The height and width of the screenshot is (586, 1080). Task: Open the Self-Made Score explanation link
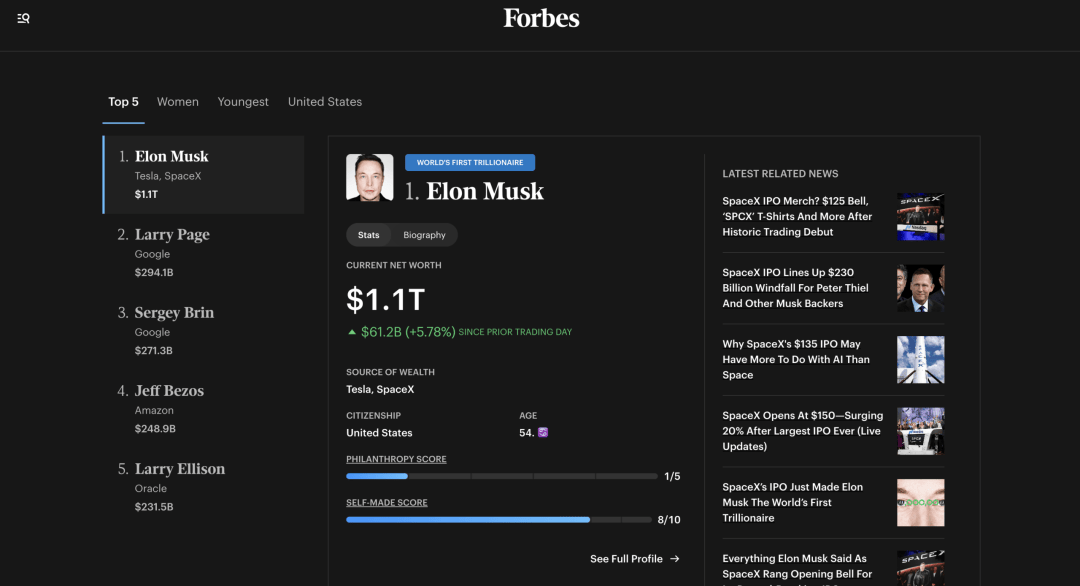pyautogui.click(x=386, y=503)
